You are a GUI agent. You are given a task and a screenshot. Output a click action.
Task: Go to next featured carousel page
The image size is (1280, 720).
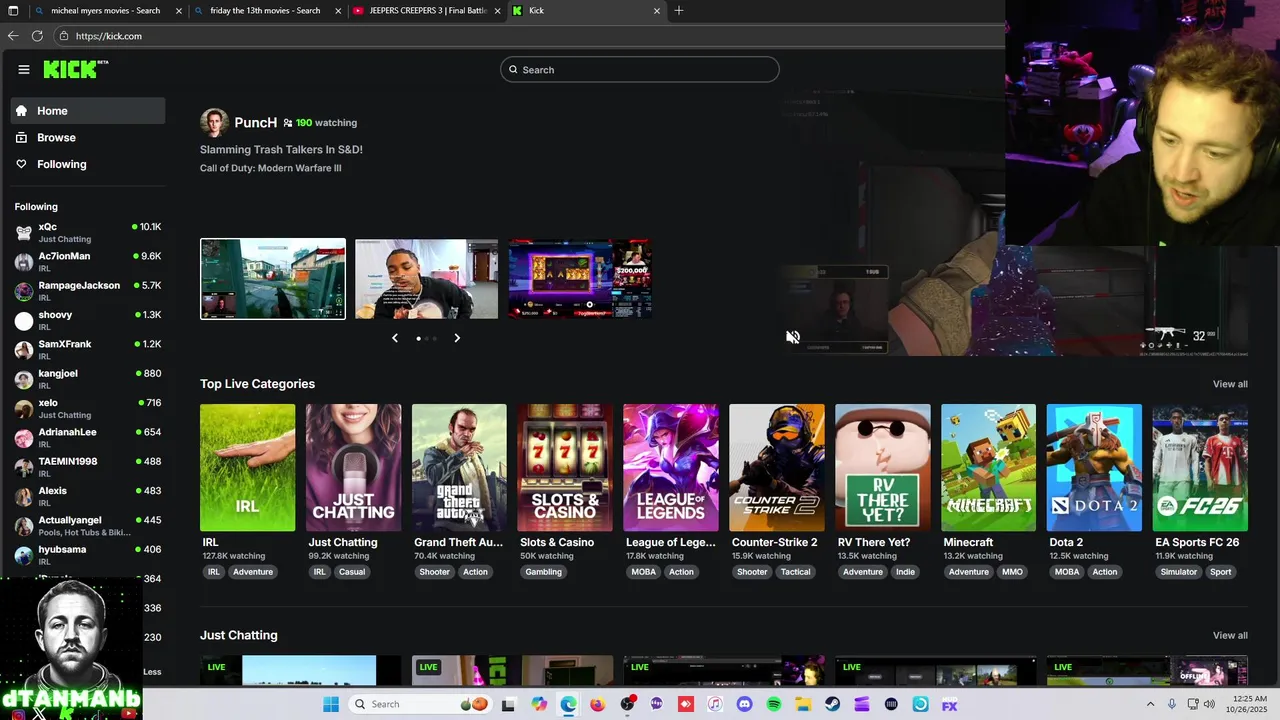coord(457,338)
